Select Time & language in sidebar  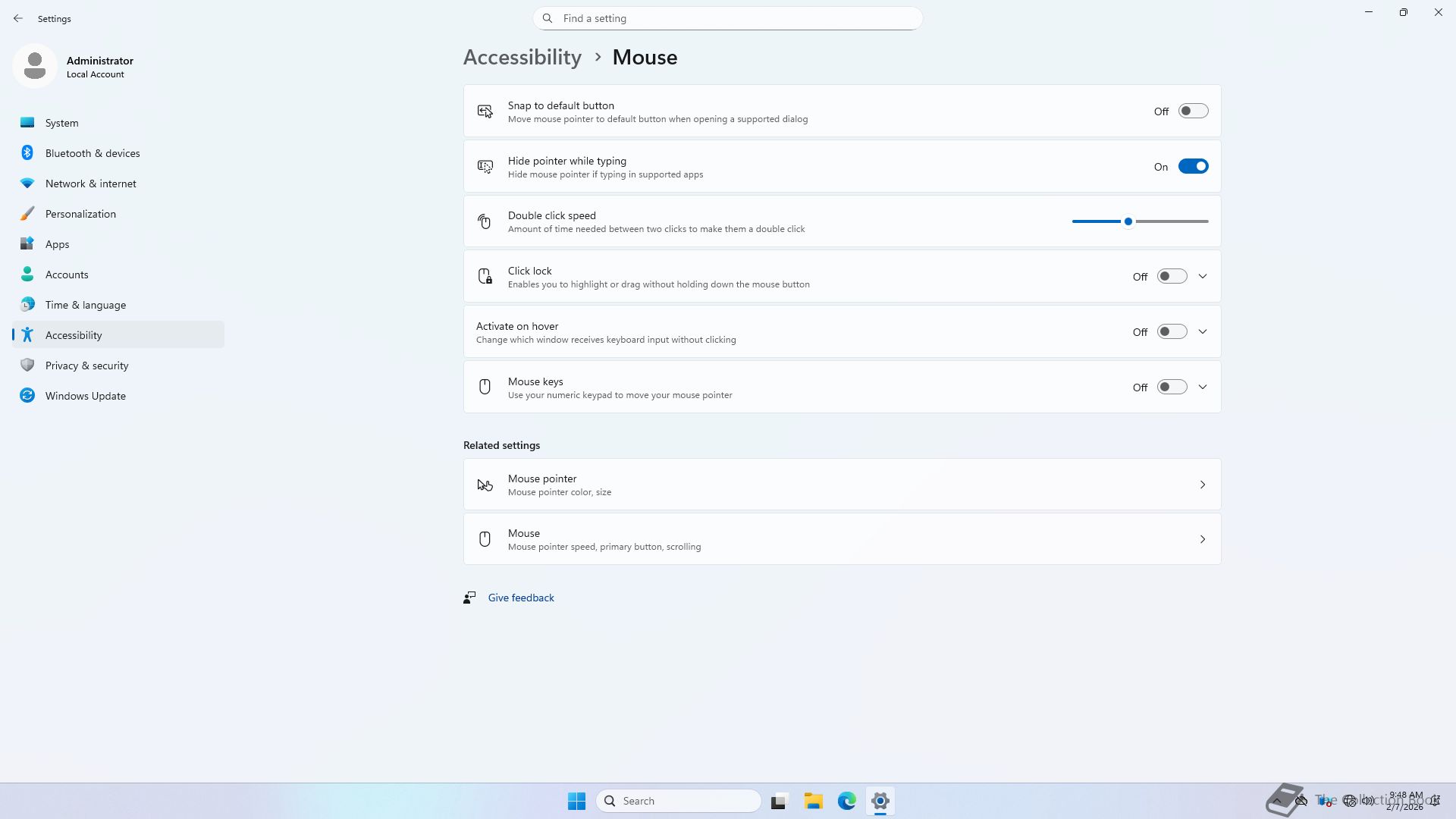86,305
